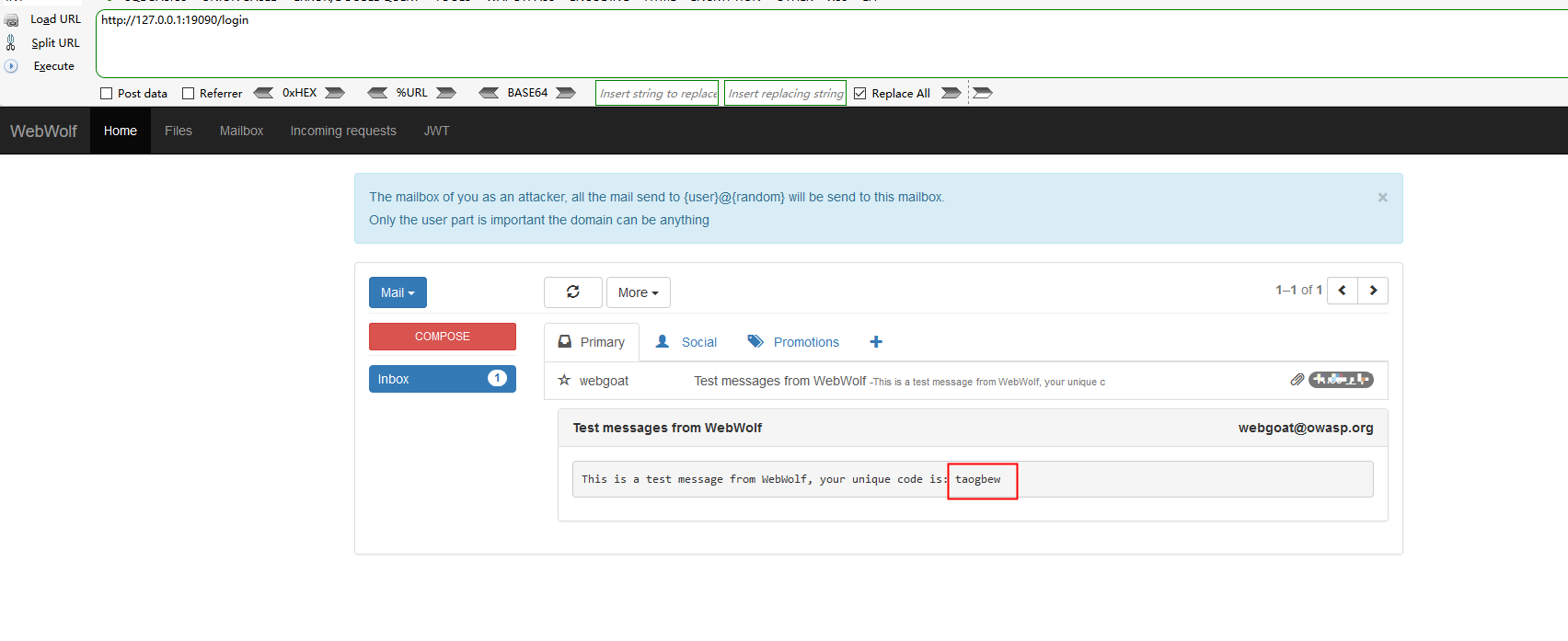Click the Load URL icon
Image resolution: width=1568 pixels, height=641 pixels.
[x=11, y=19]
